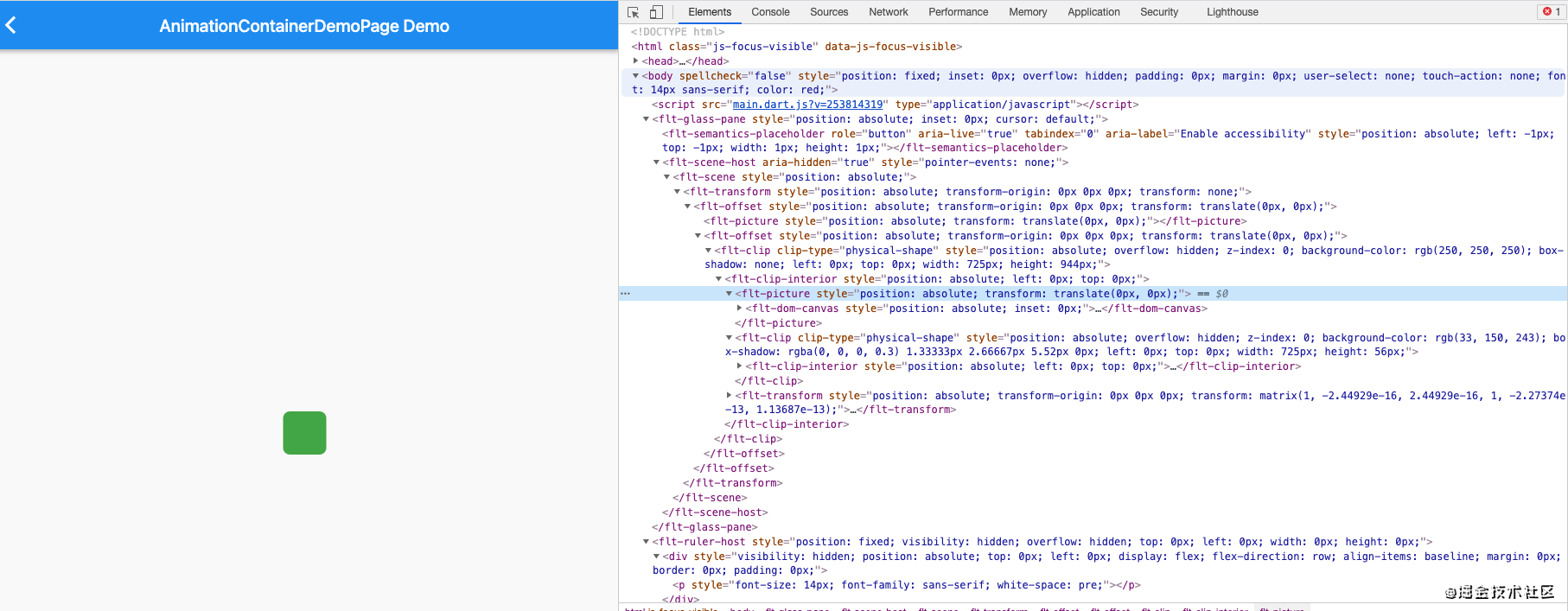Select flt-clip with background rgb(33, 150, 243)
Image resolution: width=1568 pixels, height=611 pixels.
(x=1145, y=345)
